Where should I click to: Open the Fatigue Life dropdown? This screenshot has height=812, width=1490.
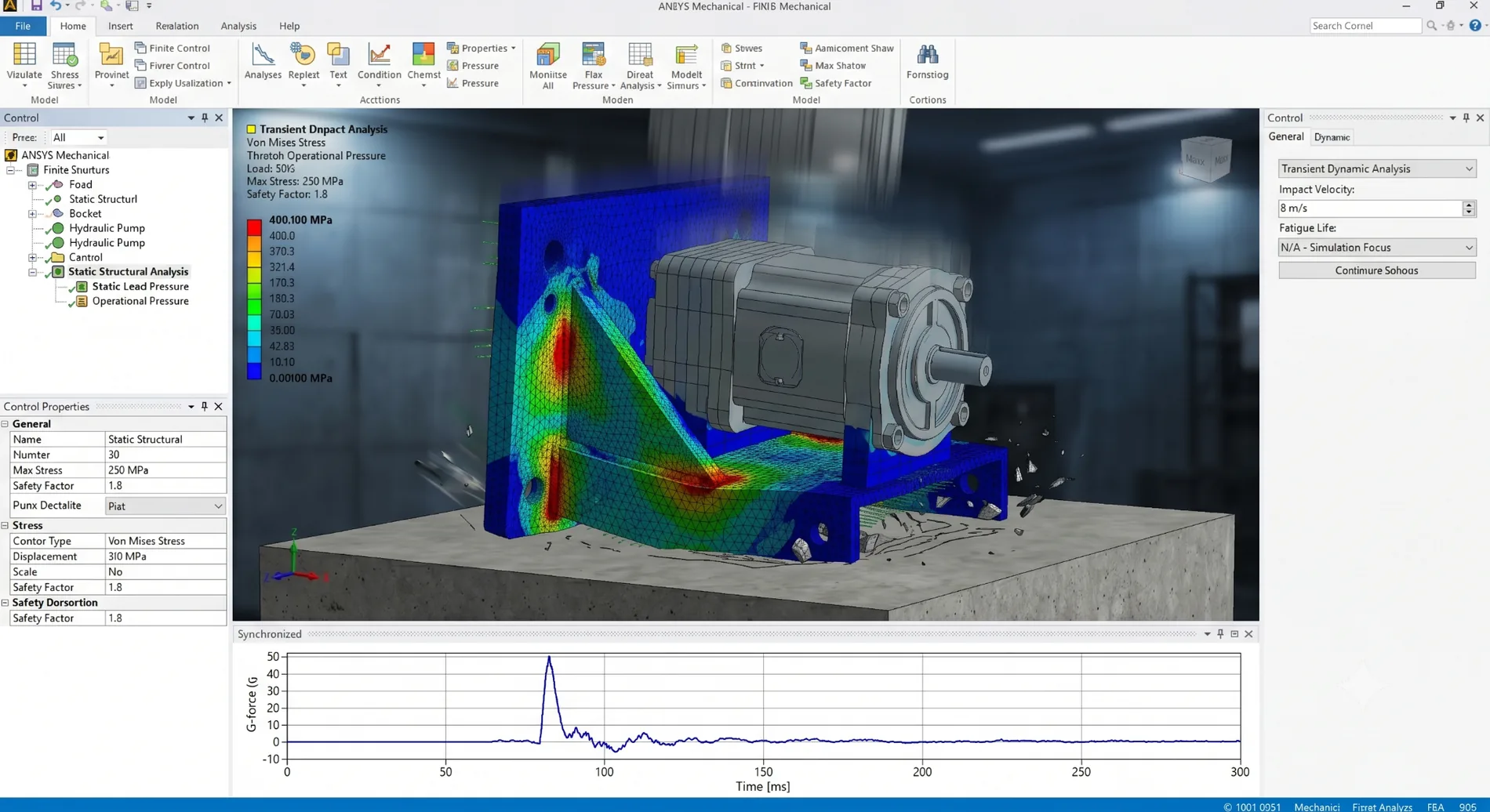pyautogui.click(x=1377, y=248)
